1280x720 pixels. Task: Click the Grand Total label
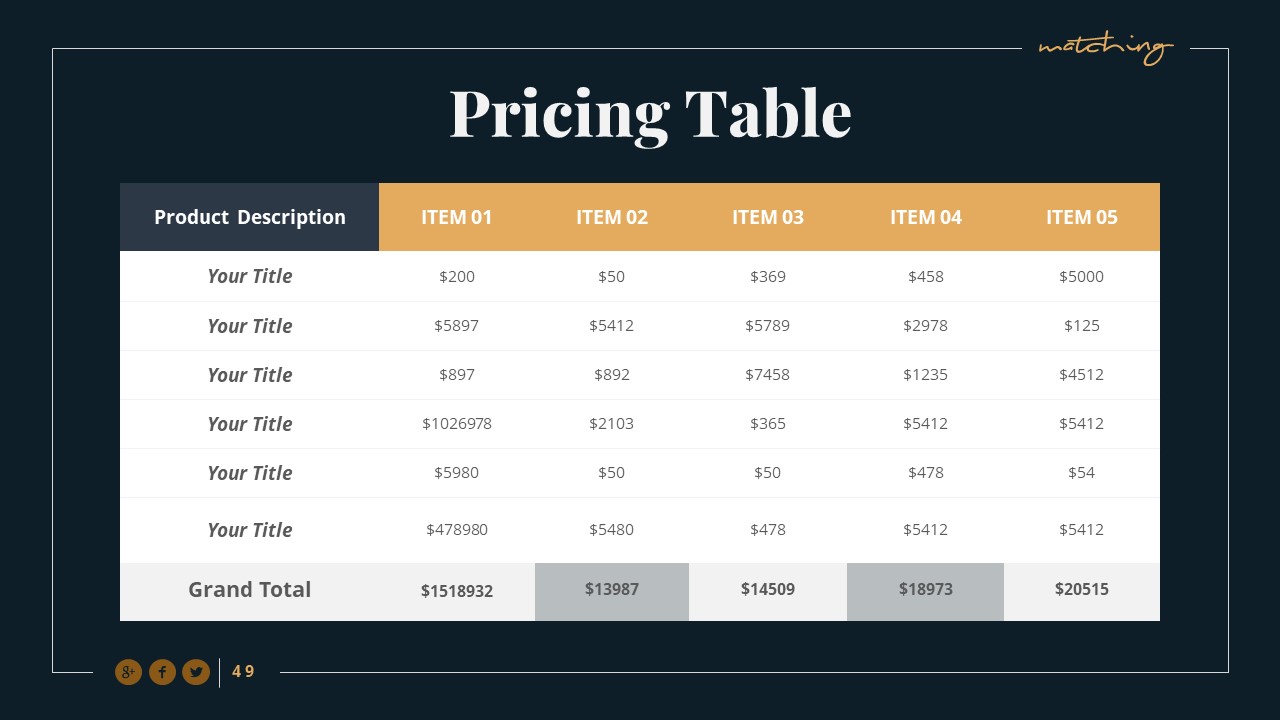250,590
